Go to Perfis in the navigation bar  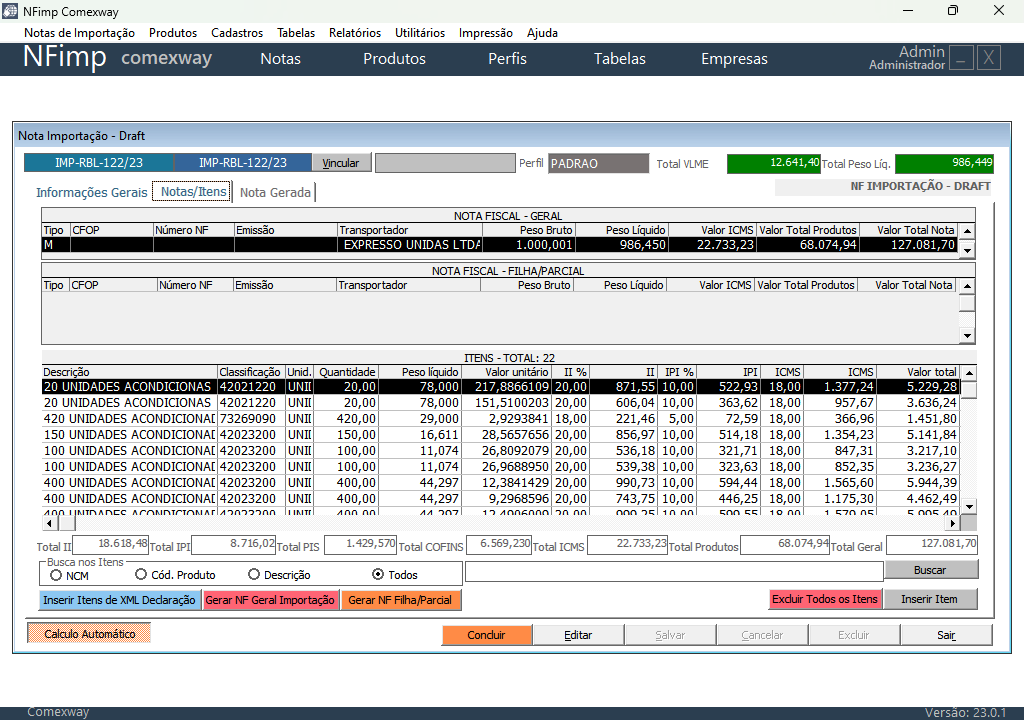tap(507, 59)
